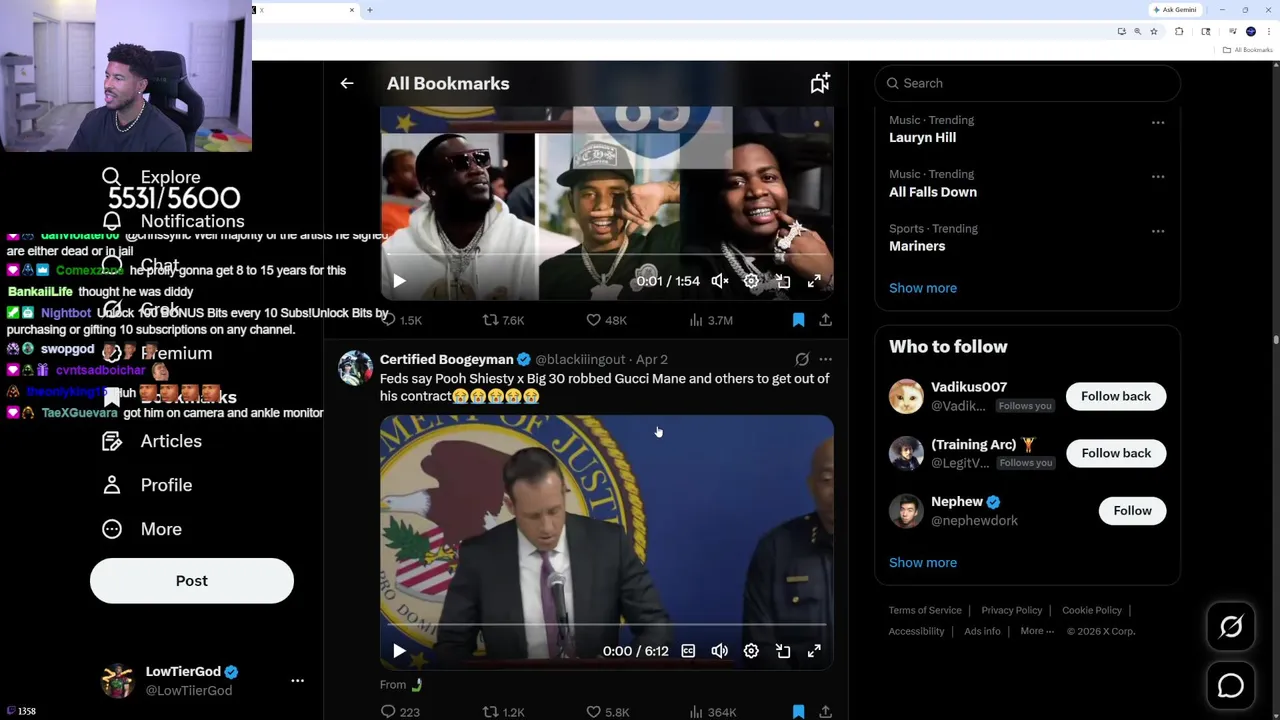Viewport: 1280px width, 720px height.
Task: Open the Accessibility footer link
Action: [916, 631]
